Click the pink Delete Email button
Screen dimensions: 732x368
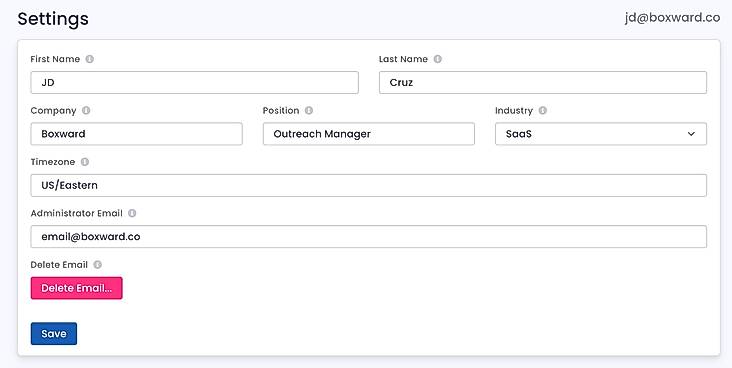click(x=77, y=288)
